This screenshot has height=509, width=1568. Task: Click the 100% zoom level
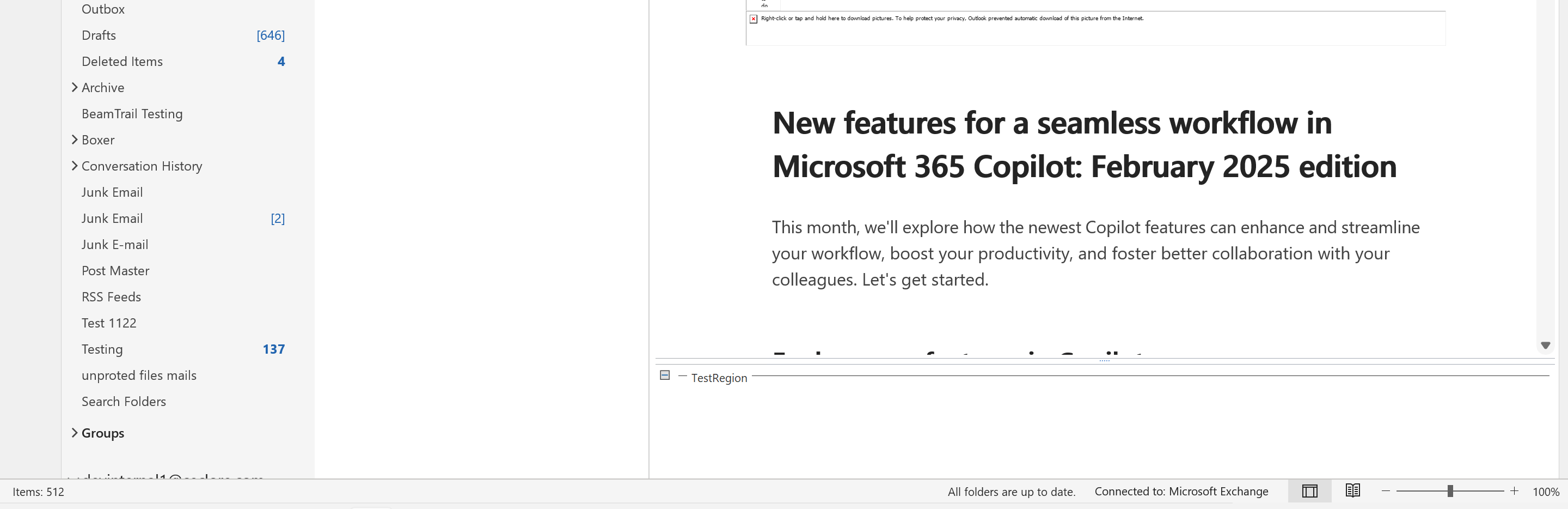pyautogui.click(x=1546, y=492)
